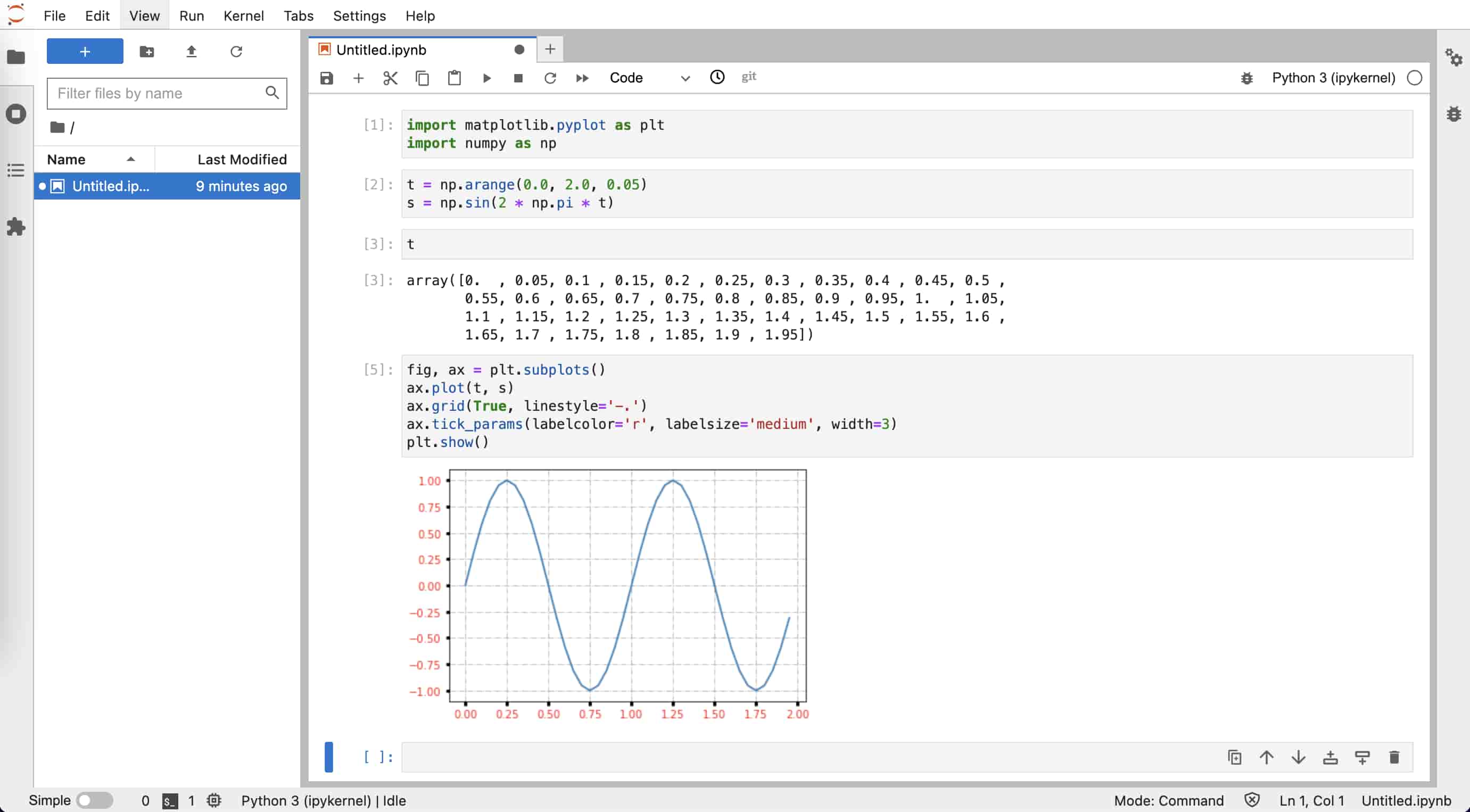Refresh the file browser list
Viewport: 1470px width, 812px height.
click(x=236, y=52)
